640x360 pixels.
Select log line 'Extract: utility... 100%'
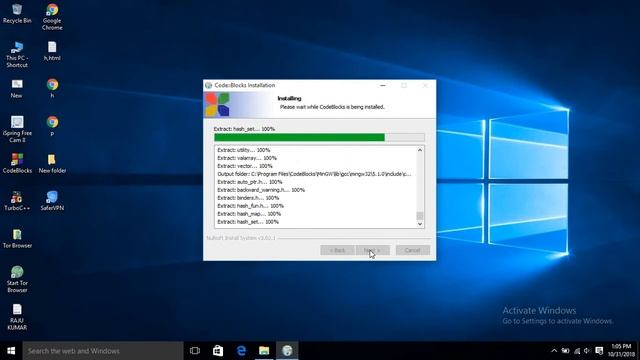click(x=244, y=150)
